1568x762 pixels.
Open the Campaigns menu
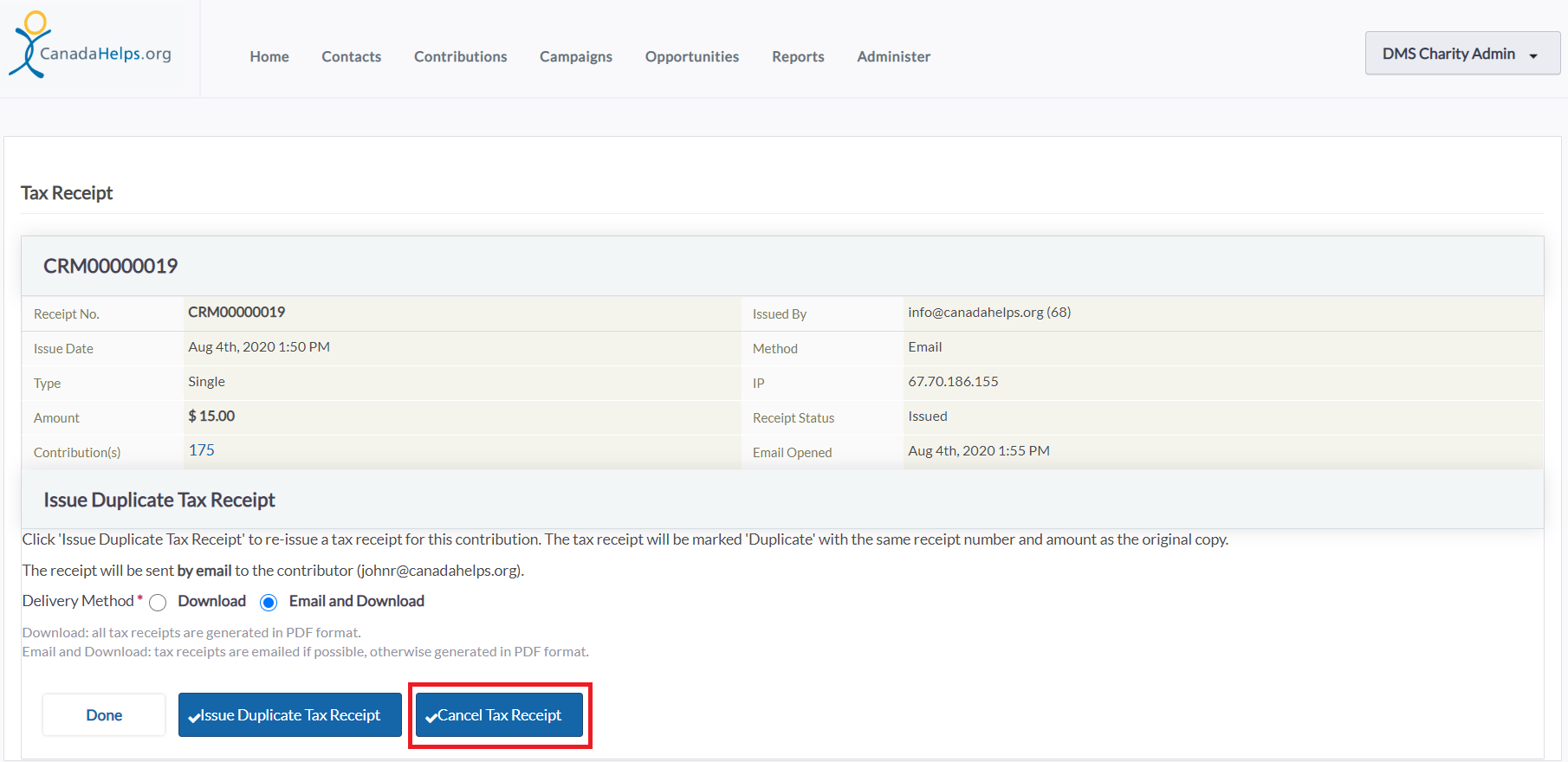[x=576, y=56]
